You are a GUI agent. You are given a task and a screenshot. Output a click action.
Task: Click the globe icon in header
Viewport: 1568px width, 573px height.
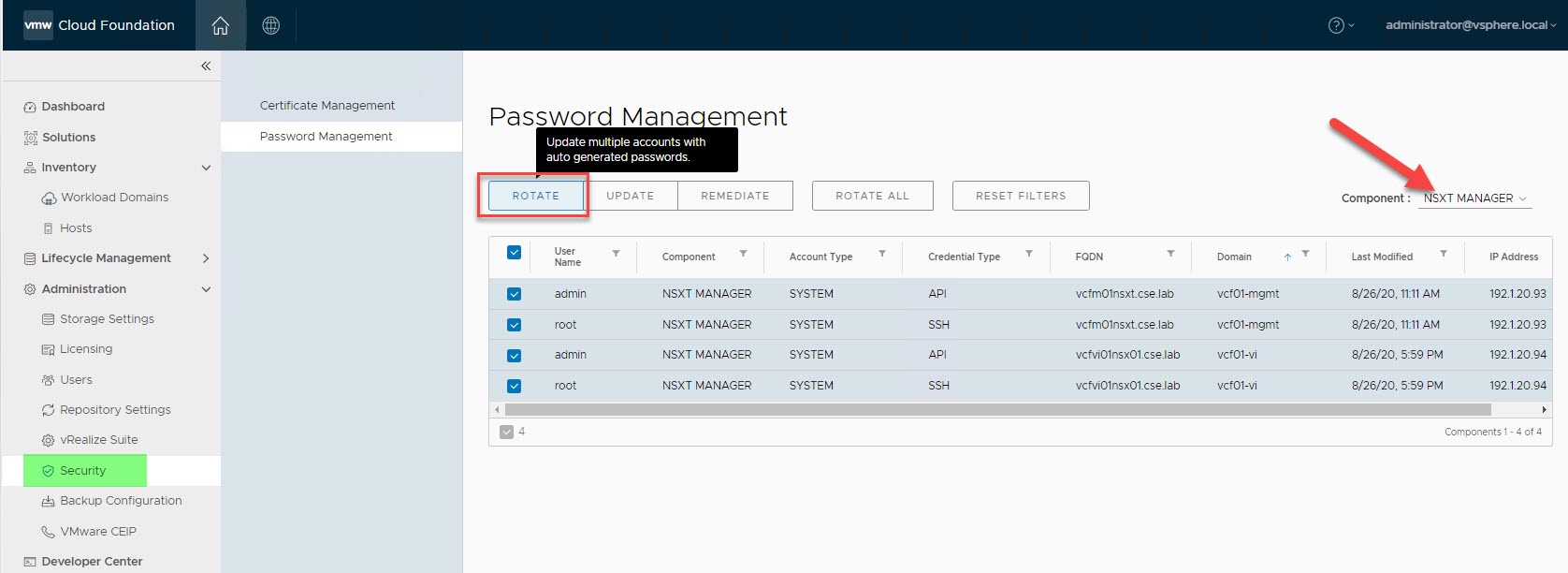[x=270, y=25]
